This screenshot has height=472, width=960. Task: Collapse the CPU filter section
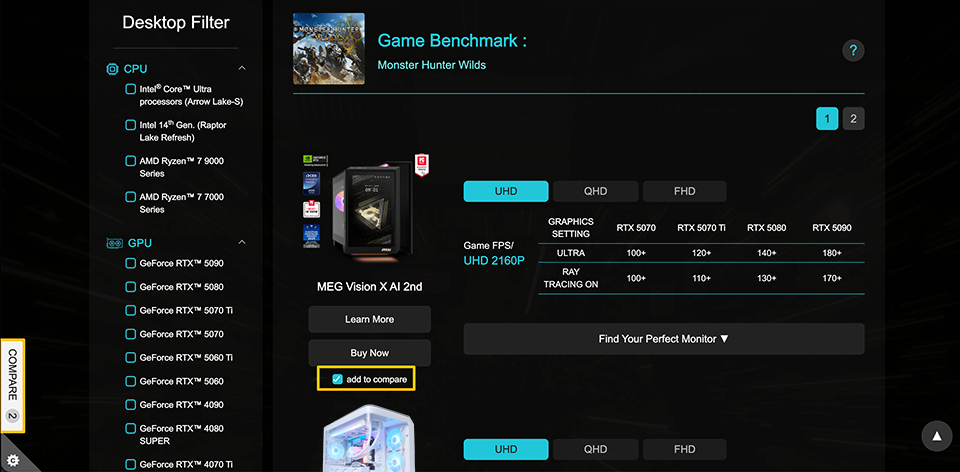tap(242, 68)
